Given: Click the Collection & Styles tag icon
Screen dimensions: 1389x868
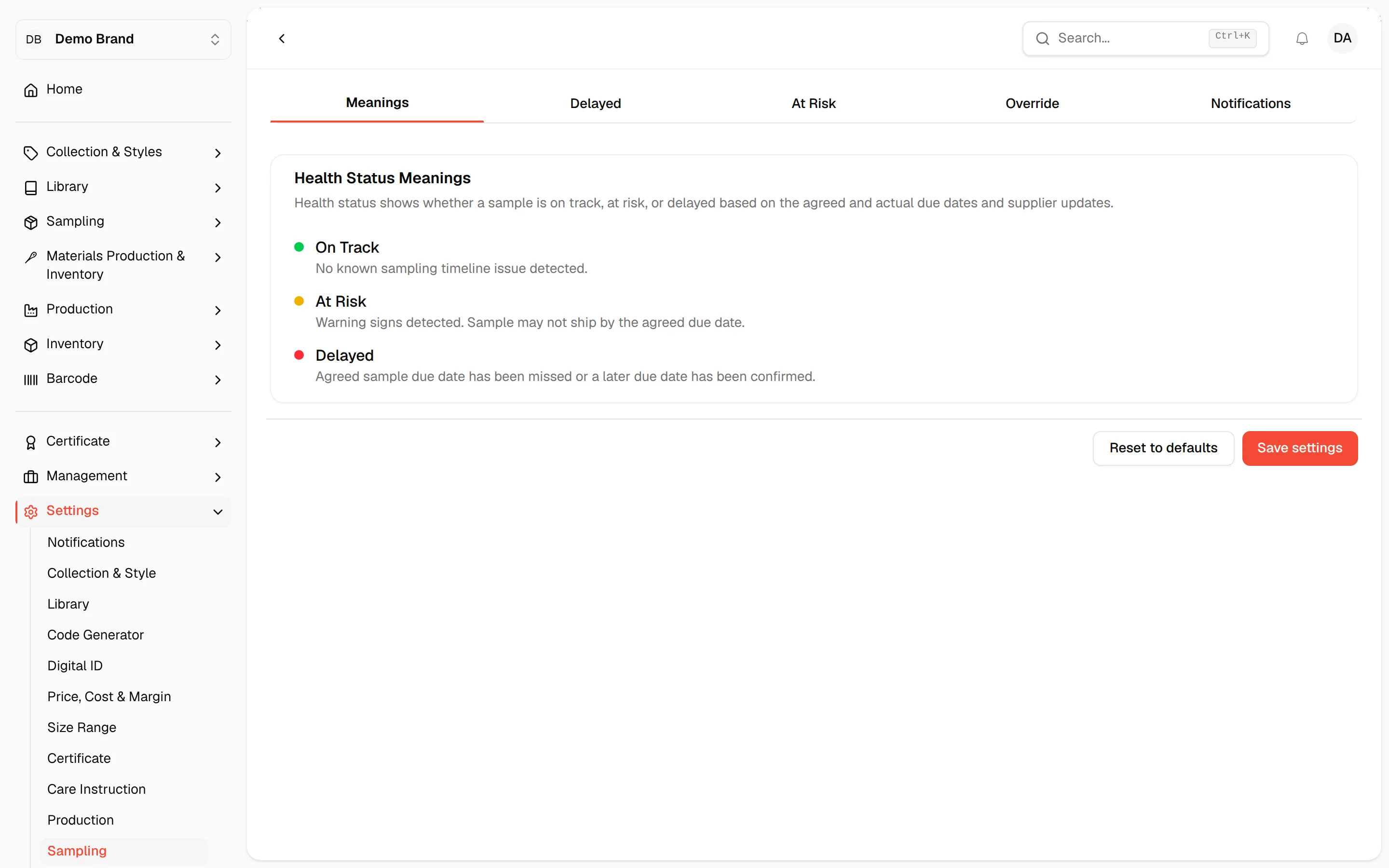Looking at the screenshot, I should pos(31,153).
